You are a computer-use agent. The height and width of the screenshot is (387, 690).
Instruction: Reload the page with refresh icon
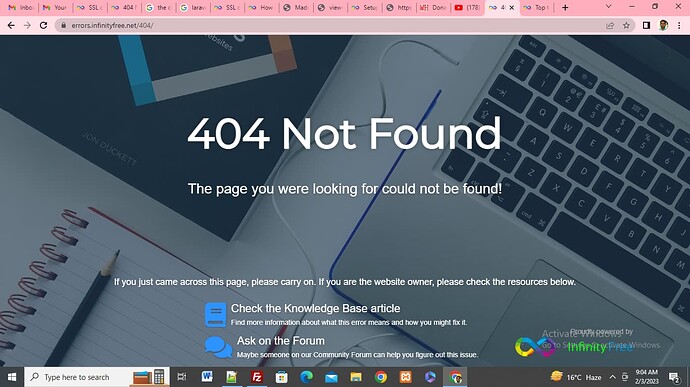(43, 26)
